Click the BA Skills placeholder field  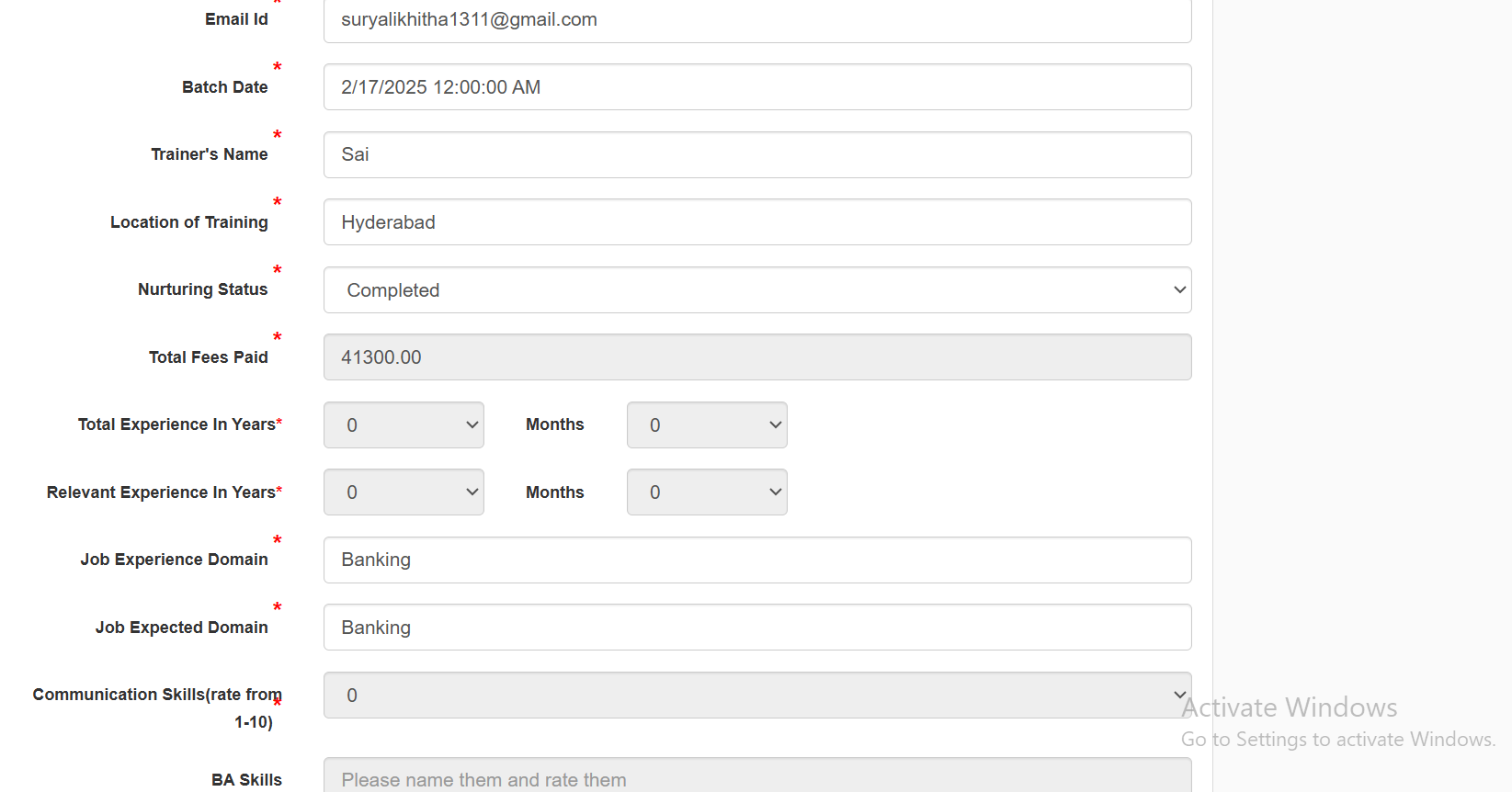point(756,777)
